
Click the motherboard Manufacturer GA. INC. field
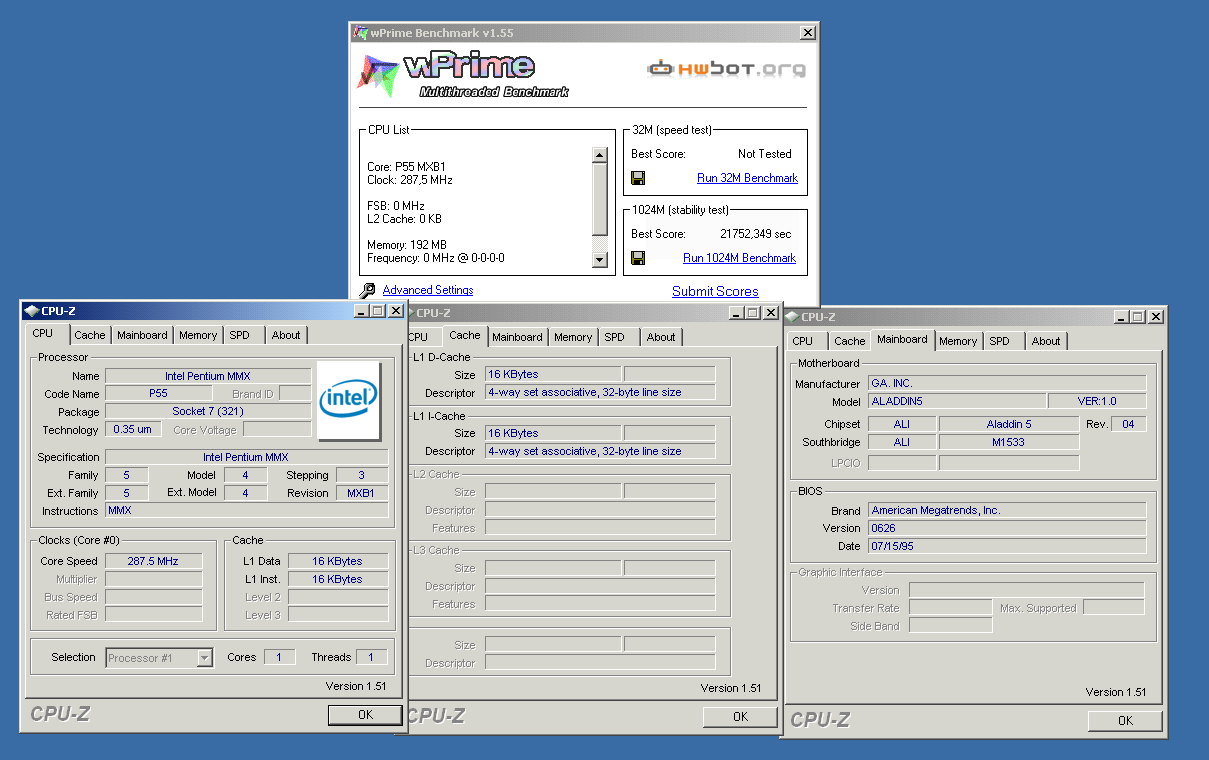[1007, 383]
